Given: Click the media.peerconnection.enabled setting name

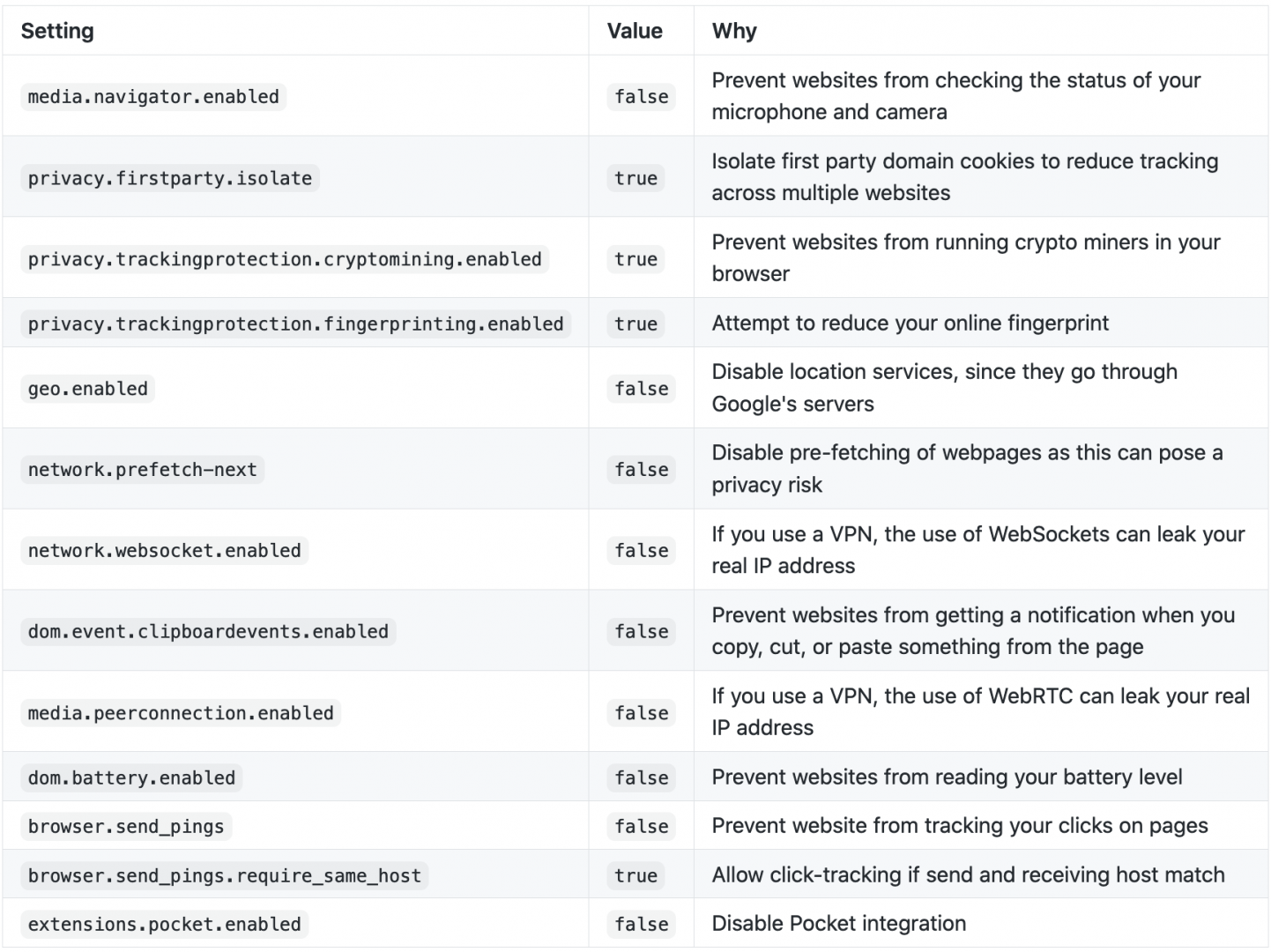Looking at the screenshot, I should pyautogui.click(x=181, y=713).
